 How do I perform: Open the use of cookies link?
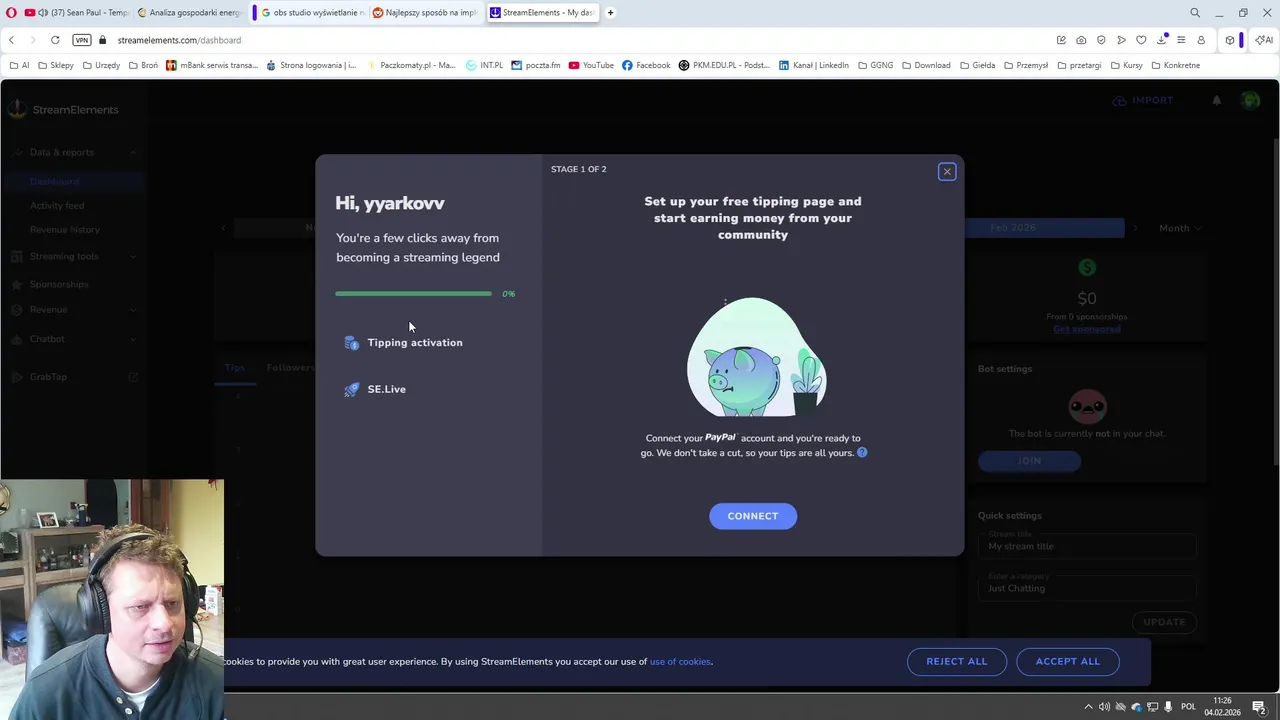tap(680, 661)
